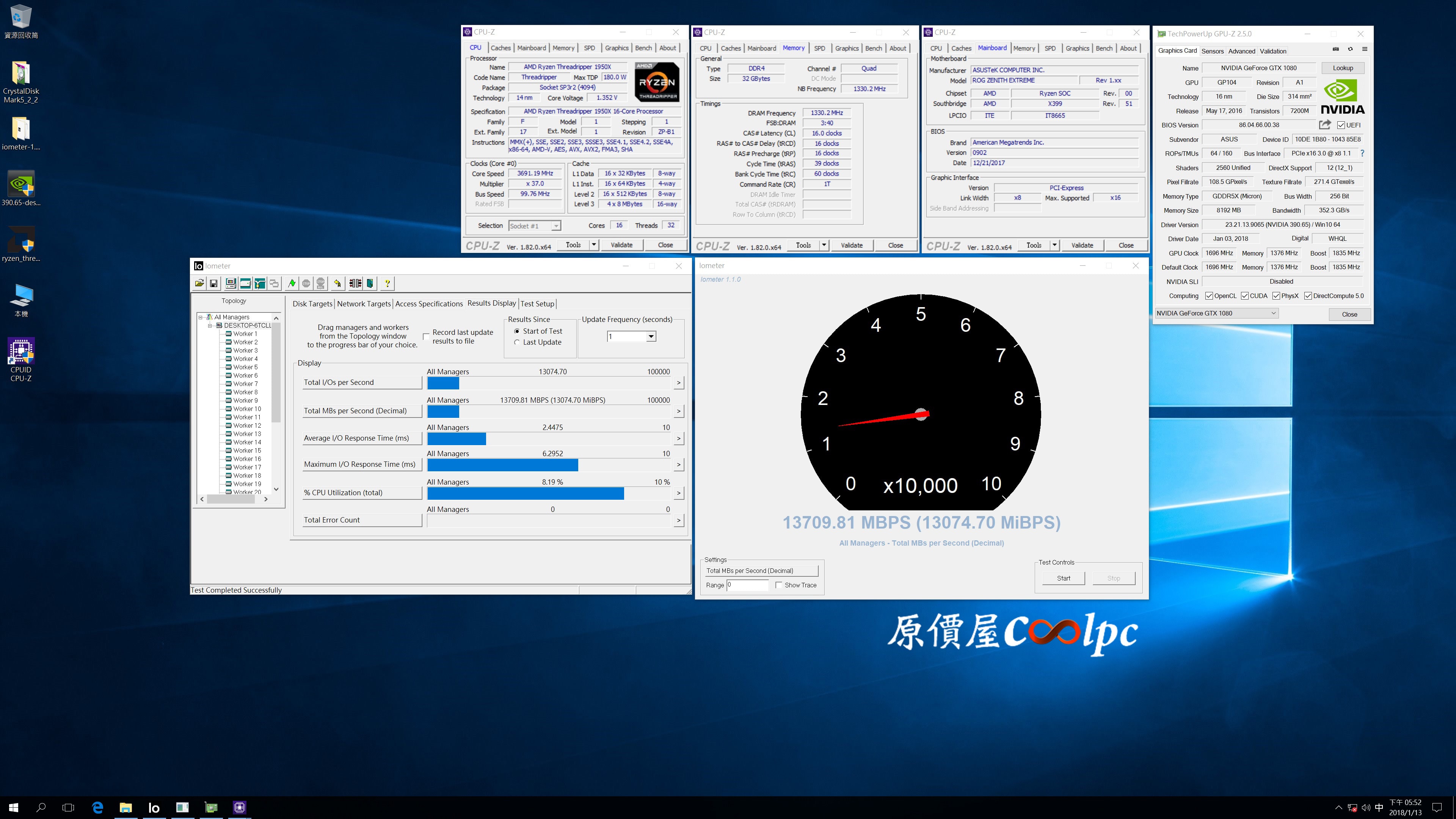This screenshot has height=819, width=1456.
Task: Click % CPU Utilization progress bar
Action: (x=549, y=493)
